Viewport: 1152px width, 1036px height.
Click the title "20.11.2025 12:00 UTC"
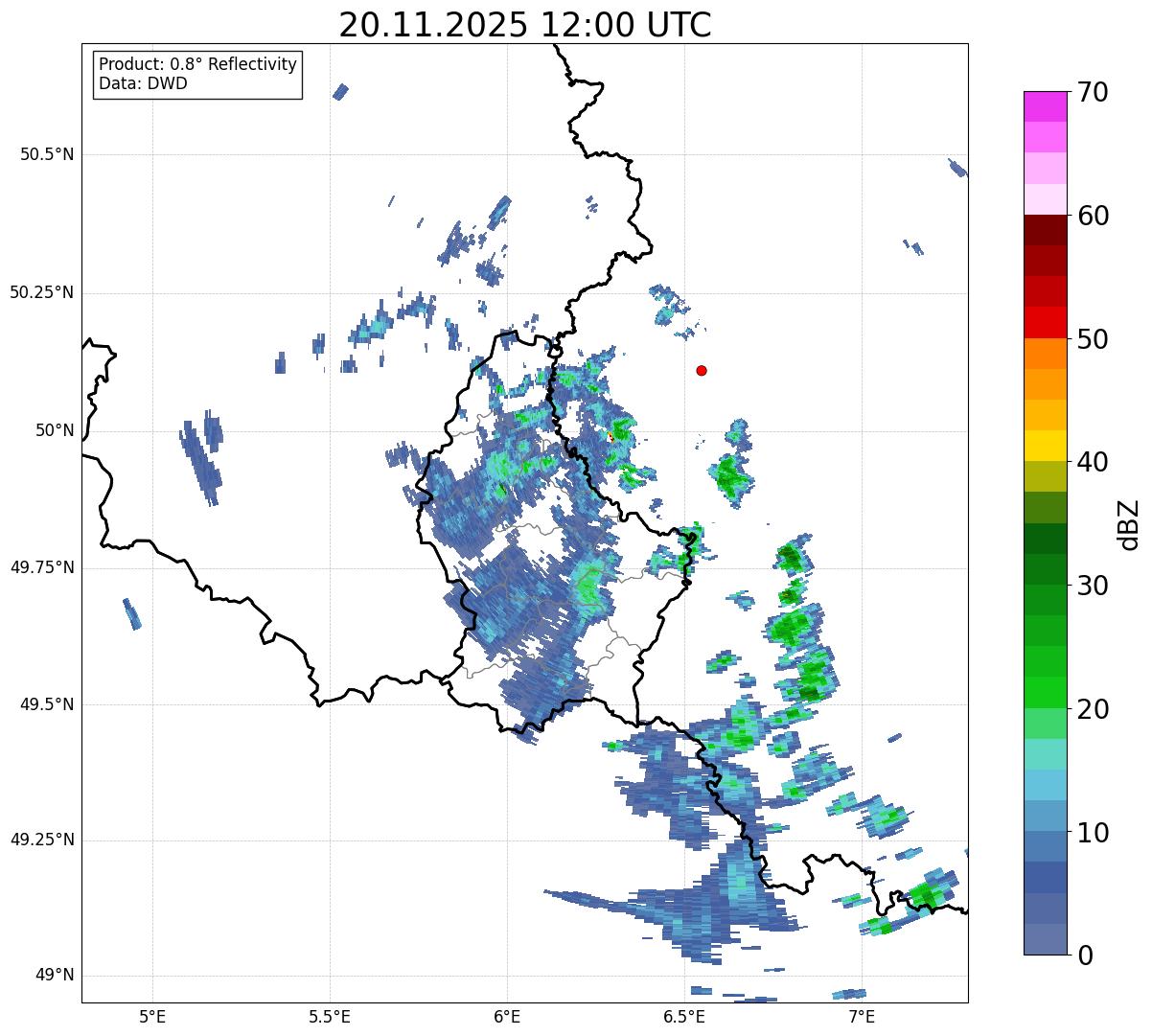[525, 25]
